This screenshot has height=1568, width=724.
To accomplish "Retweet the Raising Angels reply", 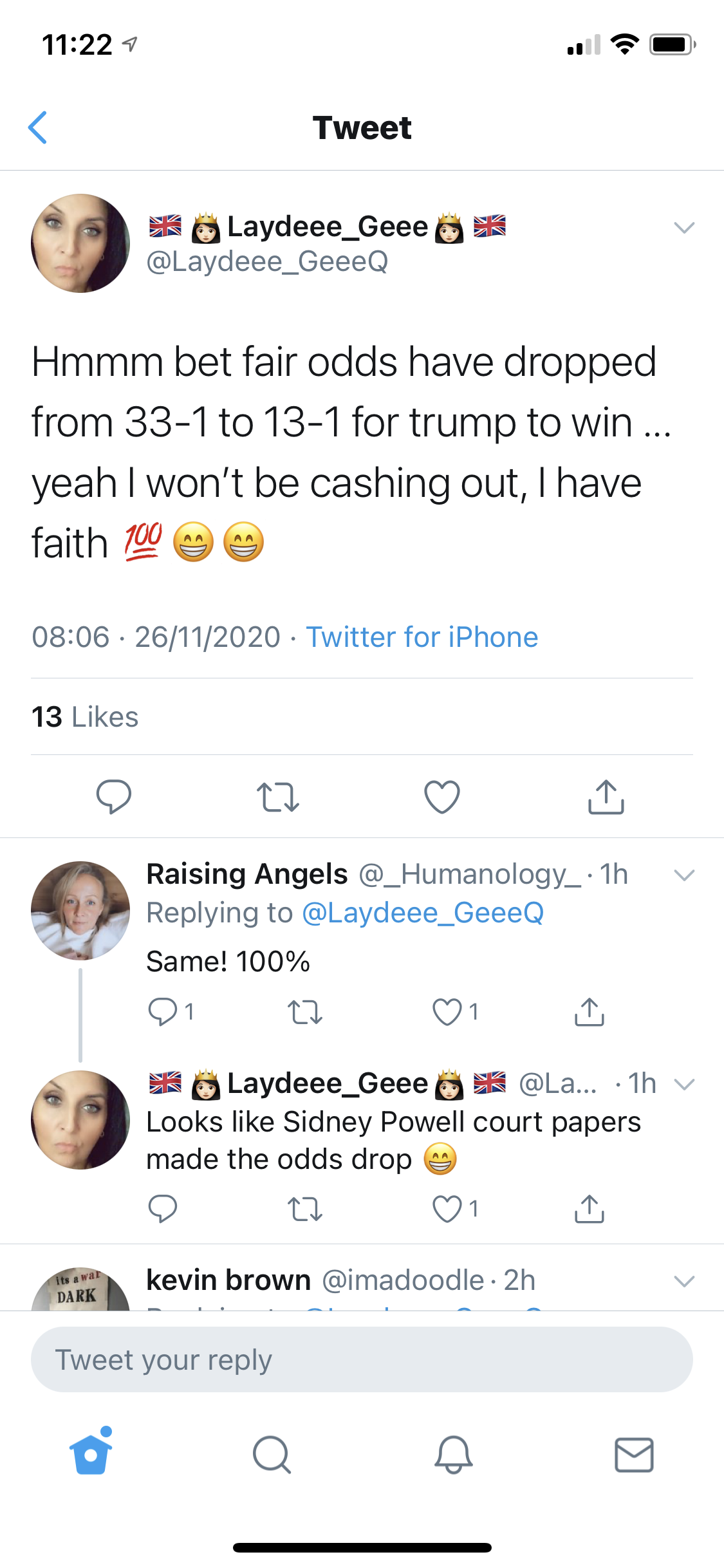I will (x=304, y=1012).
